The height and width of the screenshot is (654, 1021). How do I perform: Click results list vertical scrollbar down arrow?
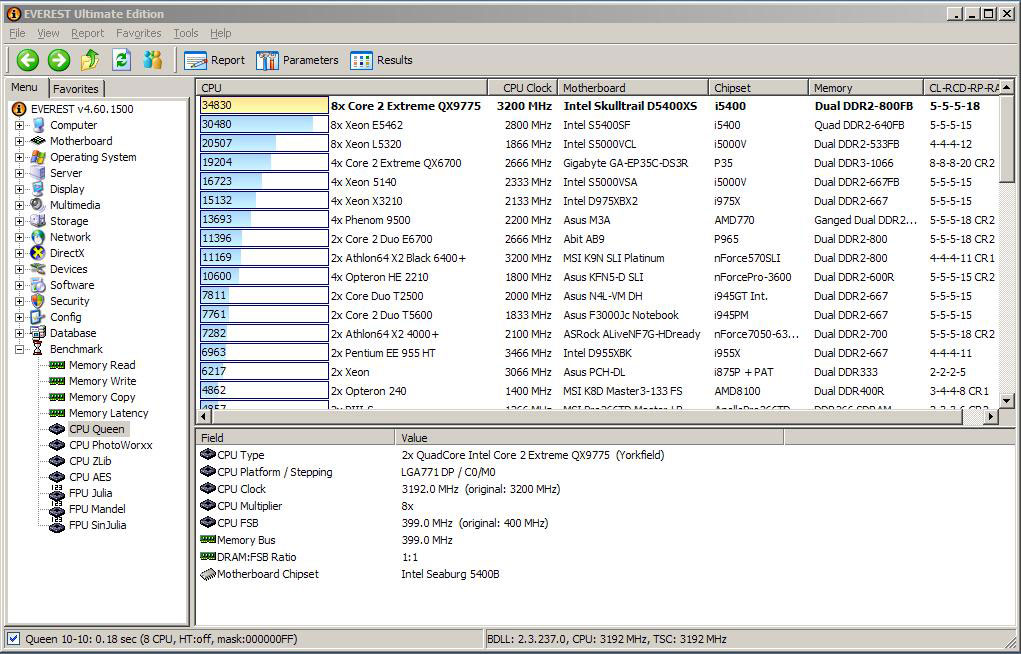coord(1007,401)
